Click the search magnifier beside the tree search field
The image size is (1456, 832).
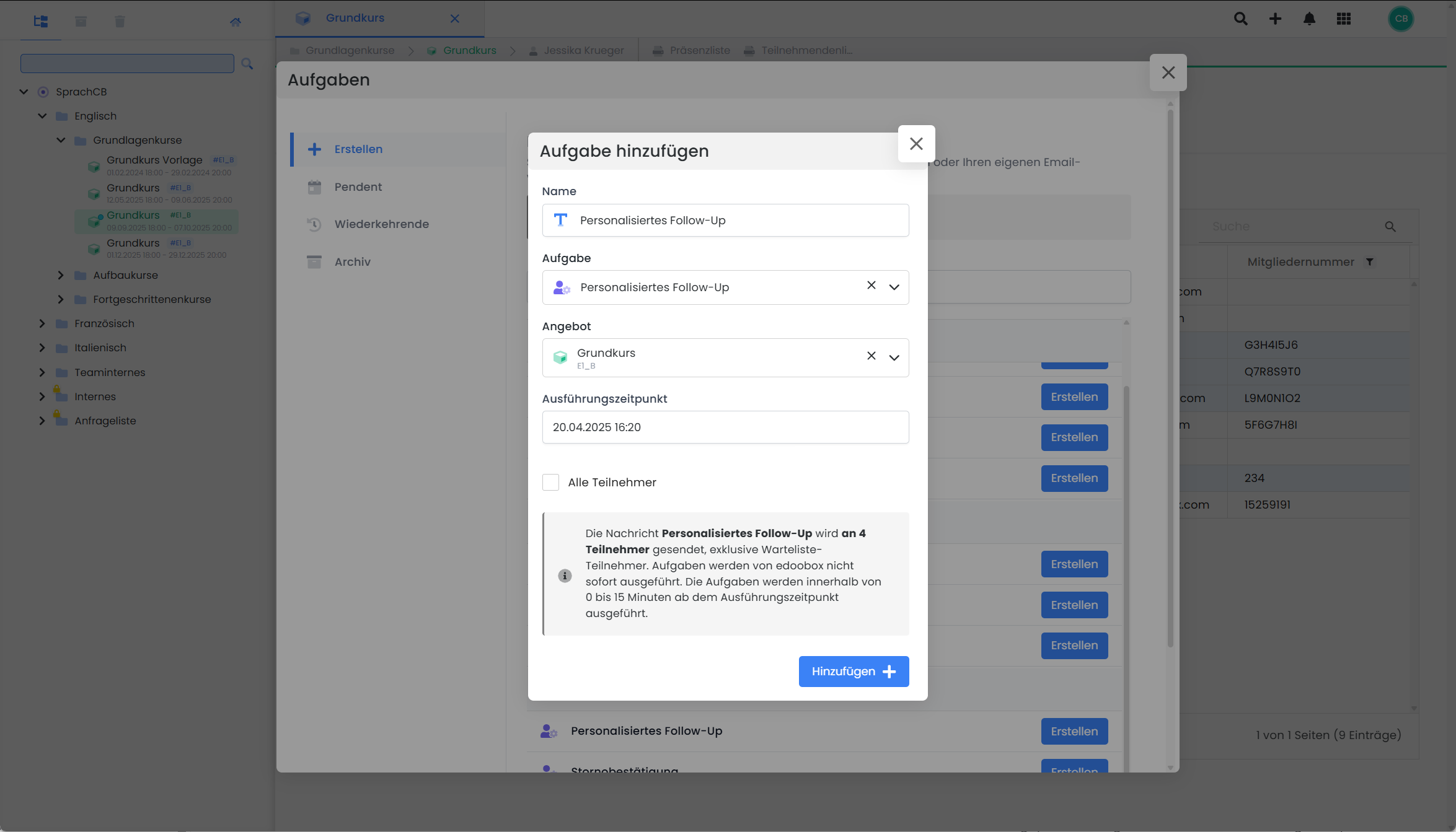click(247, 63)
